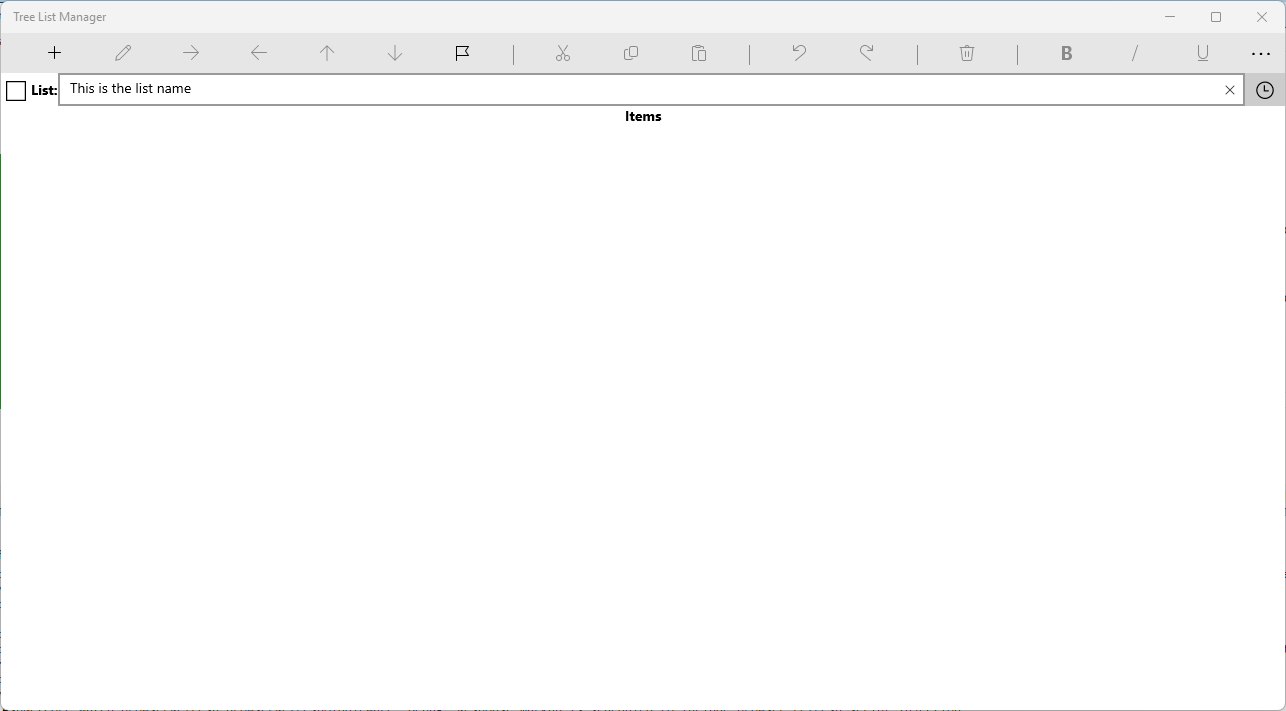Click the Add new item plus icon
This screenshot has height=711, width=1286.
pos(55,53)
